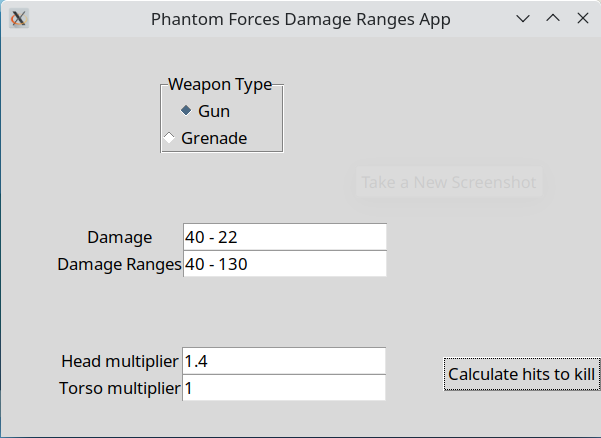This screenshot has width=601, height=438.
Task: Click the Head multiplier text box
Action: point(285,360)
